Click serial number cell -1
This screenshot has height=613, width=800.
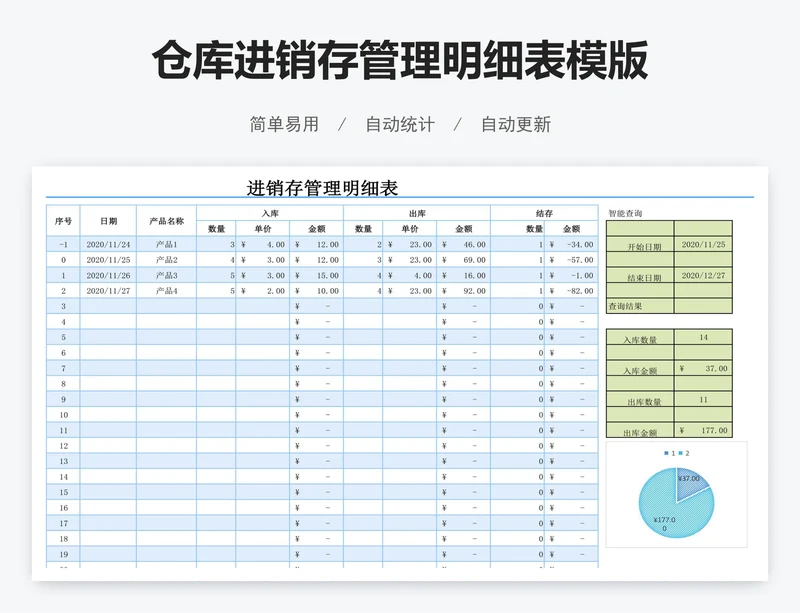[x=63, y=244]
